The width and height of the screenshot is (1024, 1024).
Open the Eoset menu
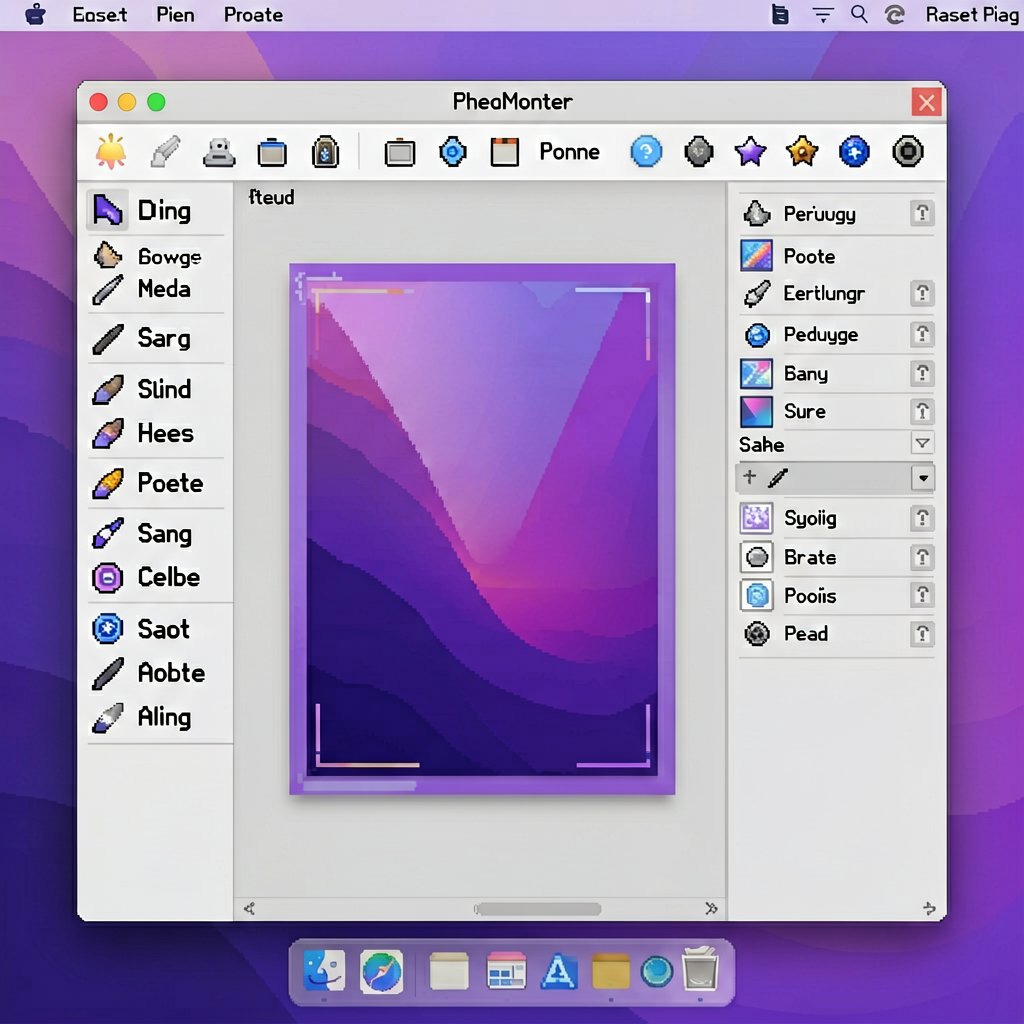pyautogui.click(x=100, y=15)
